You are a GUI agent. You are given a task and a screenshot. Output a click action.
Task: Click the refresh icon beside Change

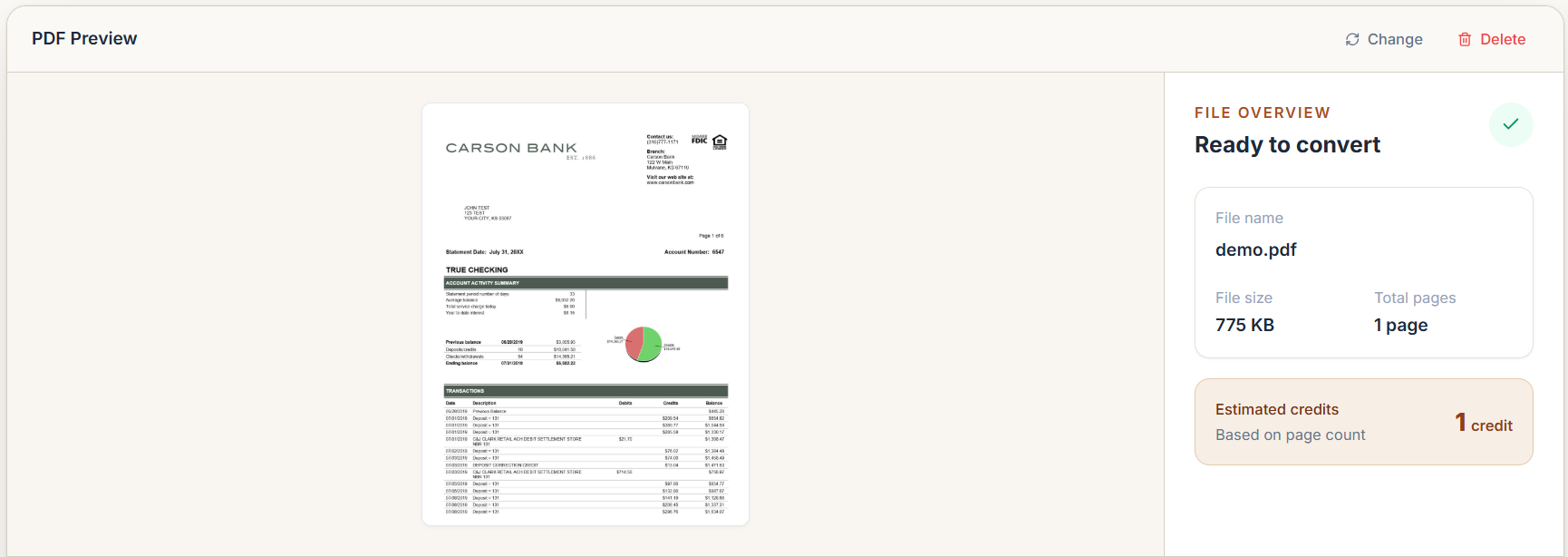pos(1352,39)
